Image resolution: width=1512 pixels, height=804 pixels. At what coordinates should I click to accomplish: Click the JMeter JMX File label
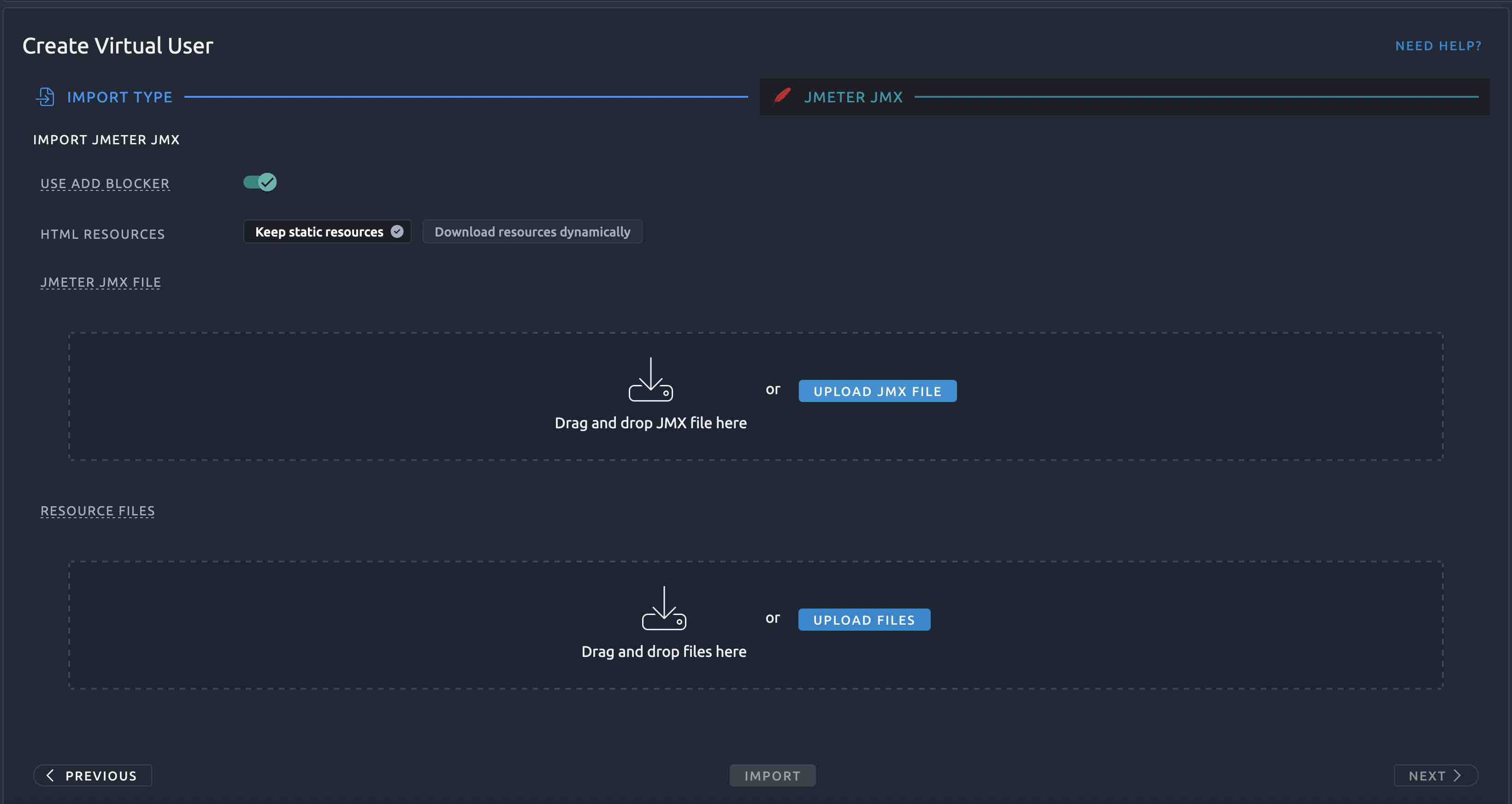coord(101,282)
